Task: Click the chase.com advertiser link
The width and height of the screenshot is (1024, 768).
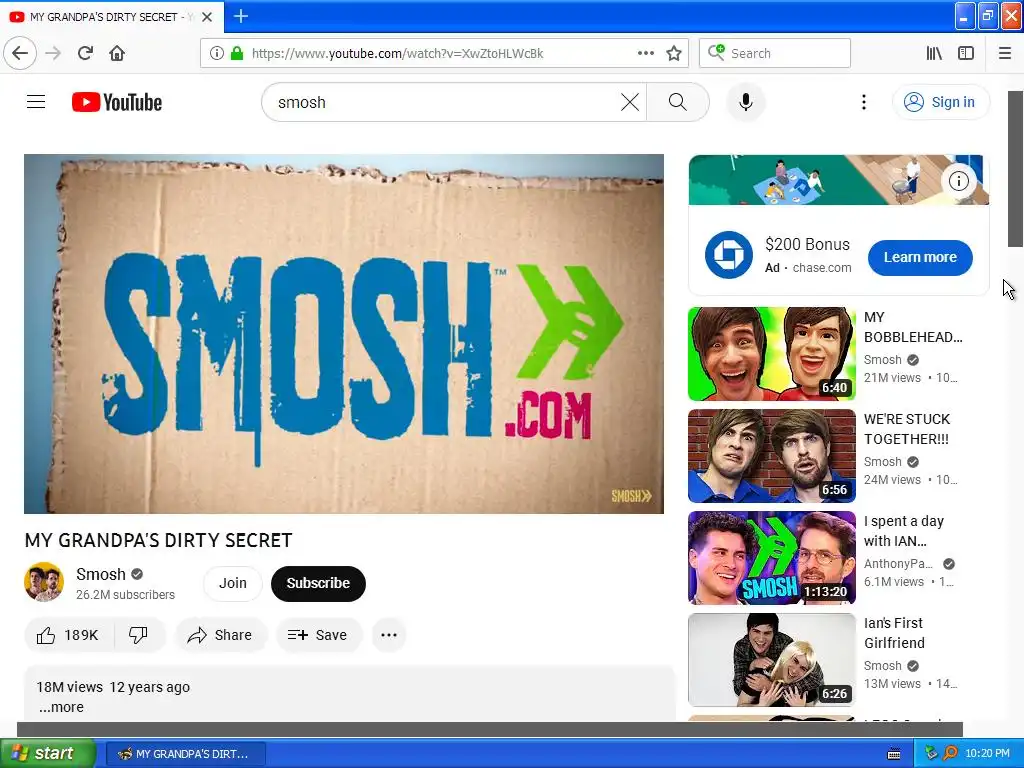Action: tap(822, 268)
